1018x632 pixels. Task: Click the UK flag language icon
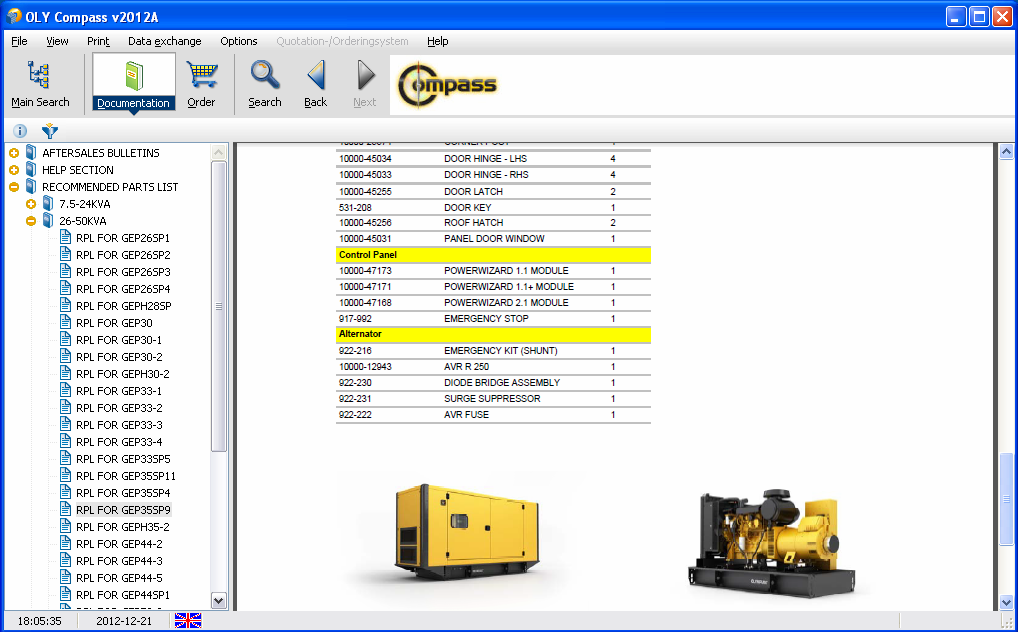coord(188,620)
